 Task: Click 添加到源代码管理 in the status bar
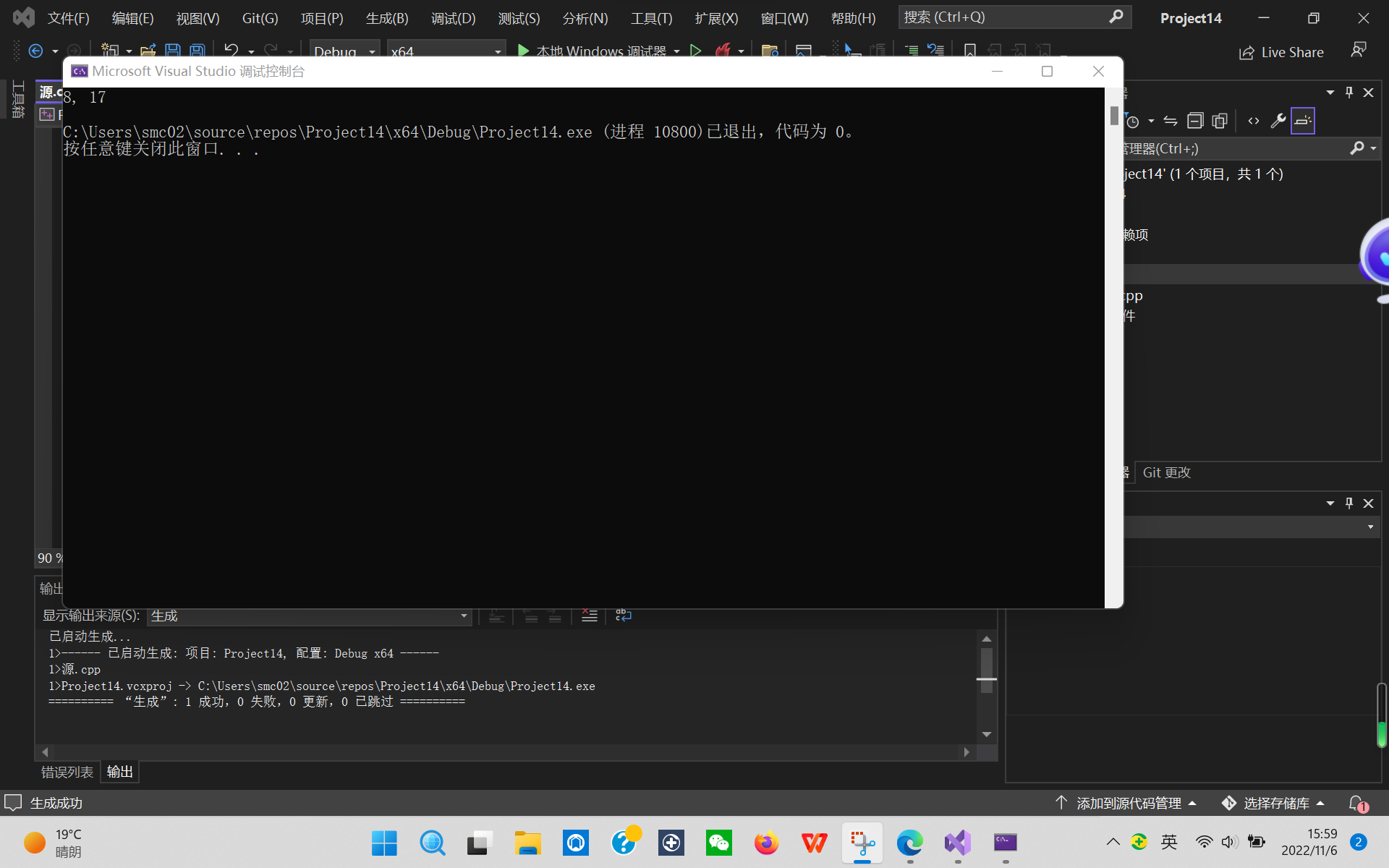(1127, 803)
